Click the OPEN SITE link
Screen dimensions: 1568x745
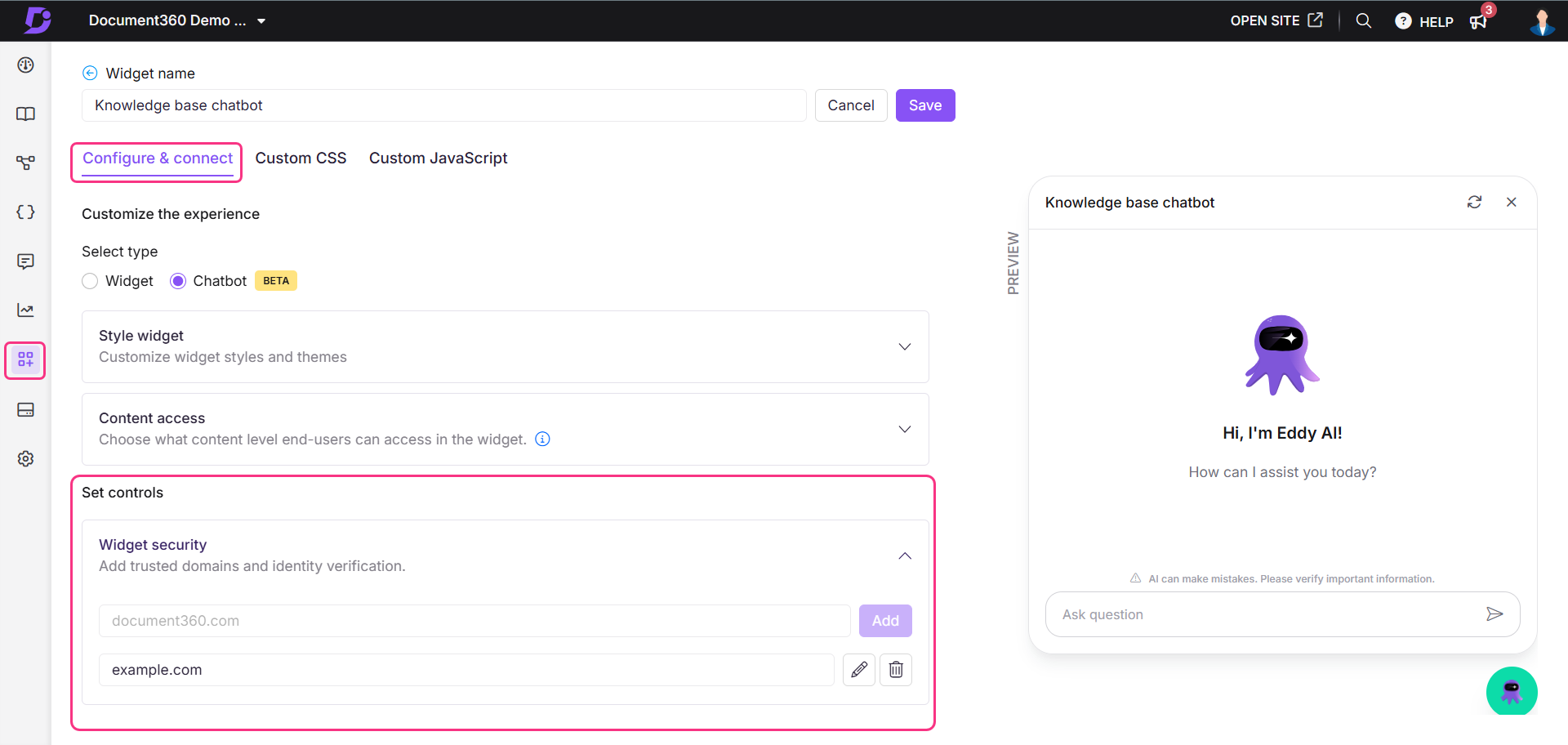click(1276, 20)
